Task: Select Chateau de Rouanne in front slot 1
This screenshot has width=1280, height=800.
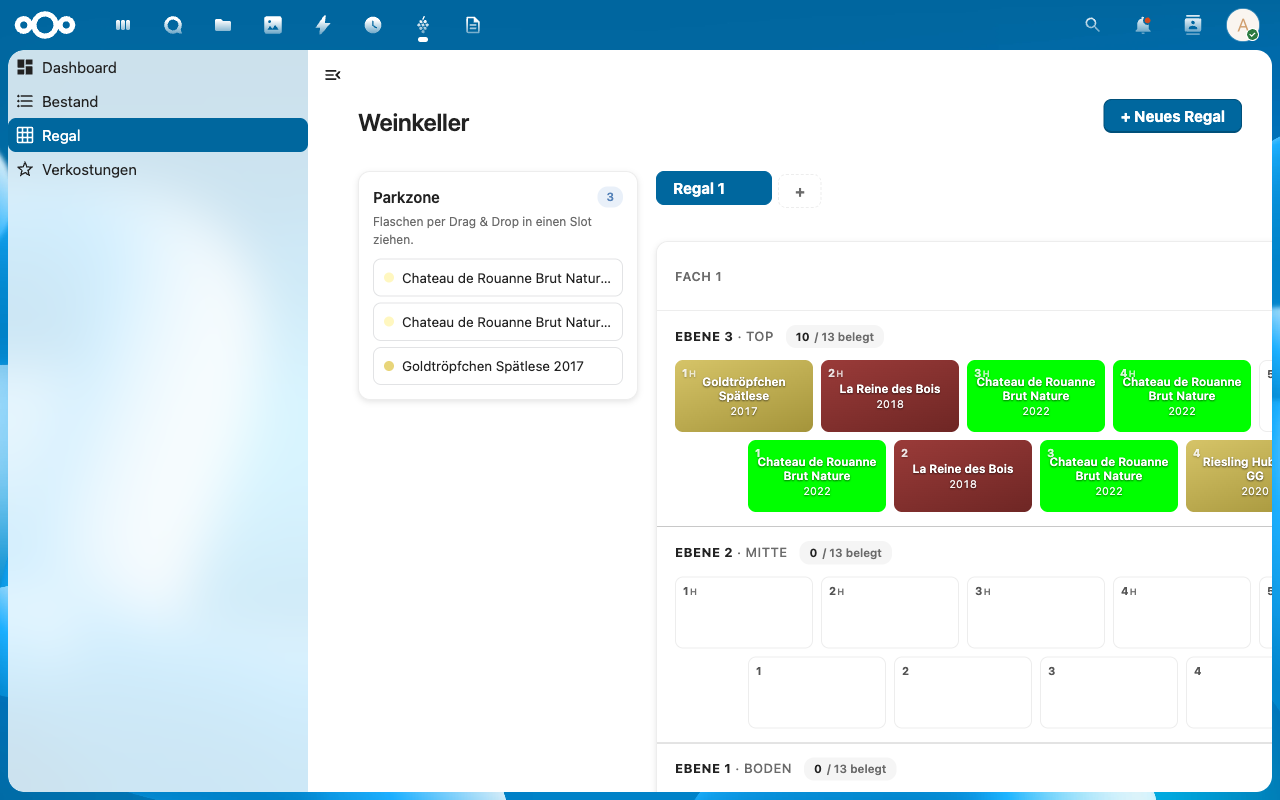Action: (x=817, y=476)
